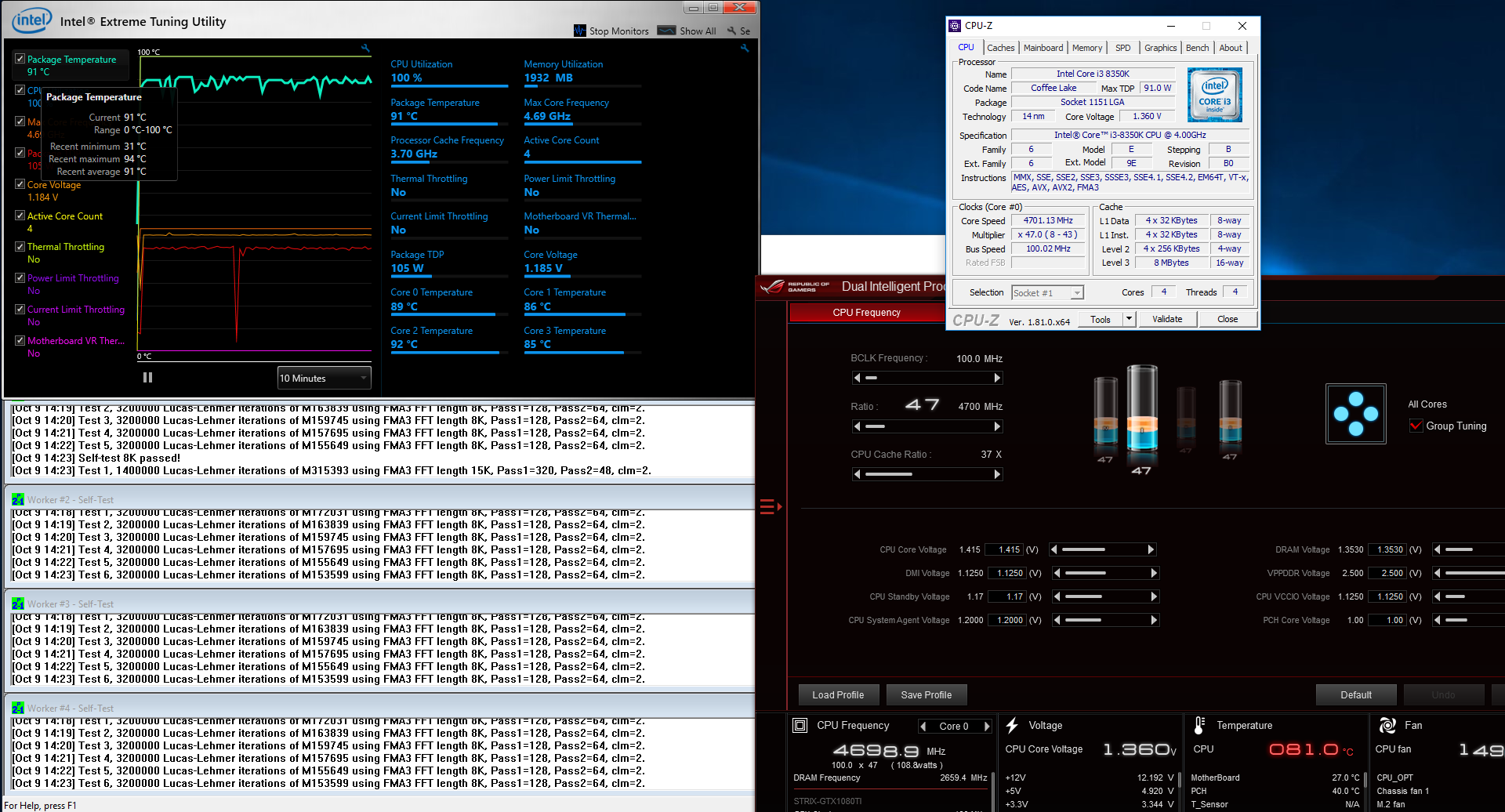Click the Worker #3 Self-Test window icon
This screenshot has width=1505, height=812.
click(18, 604)
